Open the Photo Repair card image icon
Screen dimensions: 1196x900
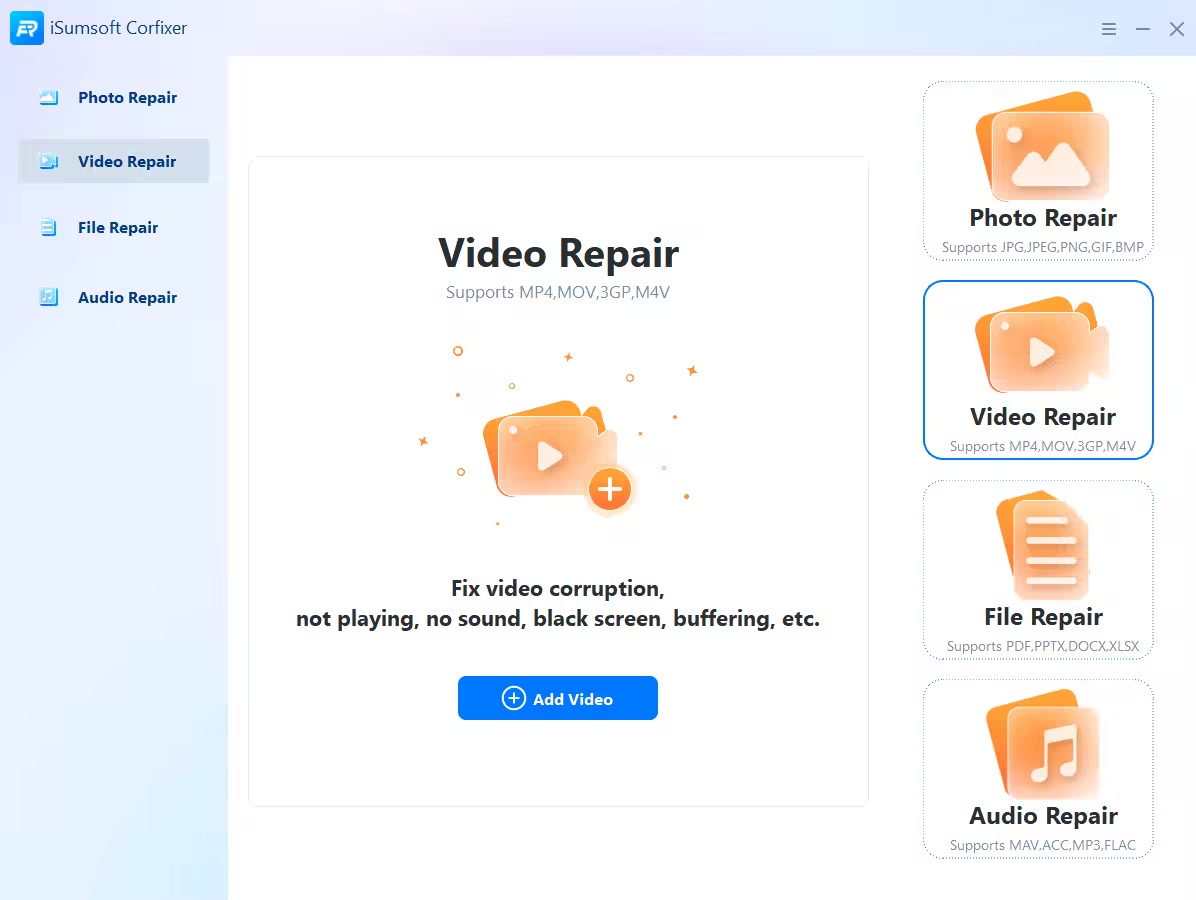tap(1041, 148)
